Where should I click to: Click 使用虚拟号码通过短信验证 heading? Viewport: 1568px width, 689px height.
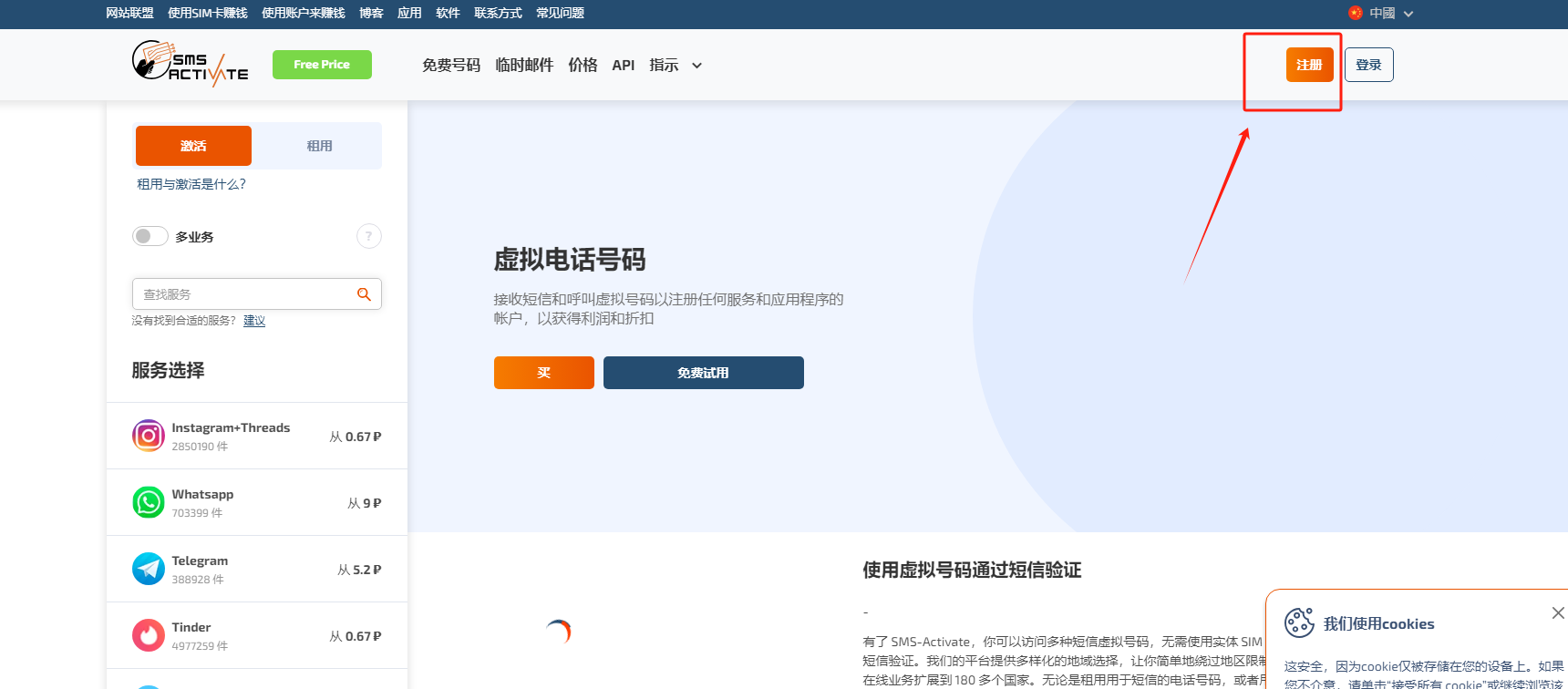[x=972, y=570]
